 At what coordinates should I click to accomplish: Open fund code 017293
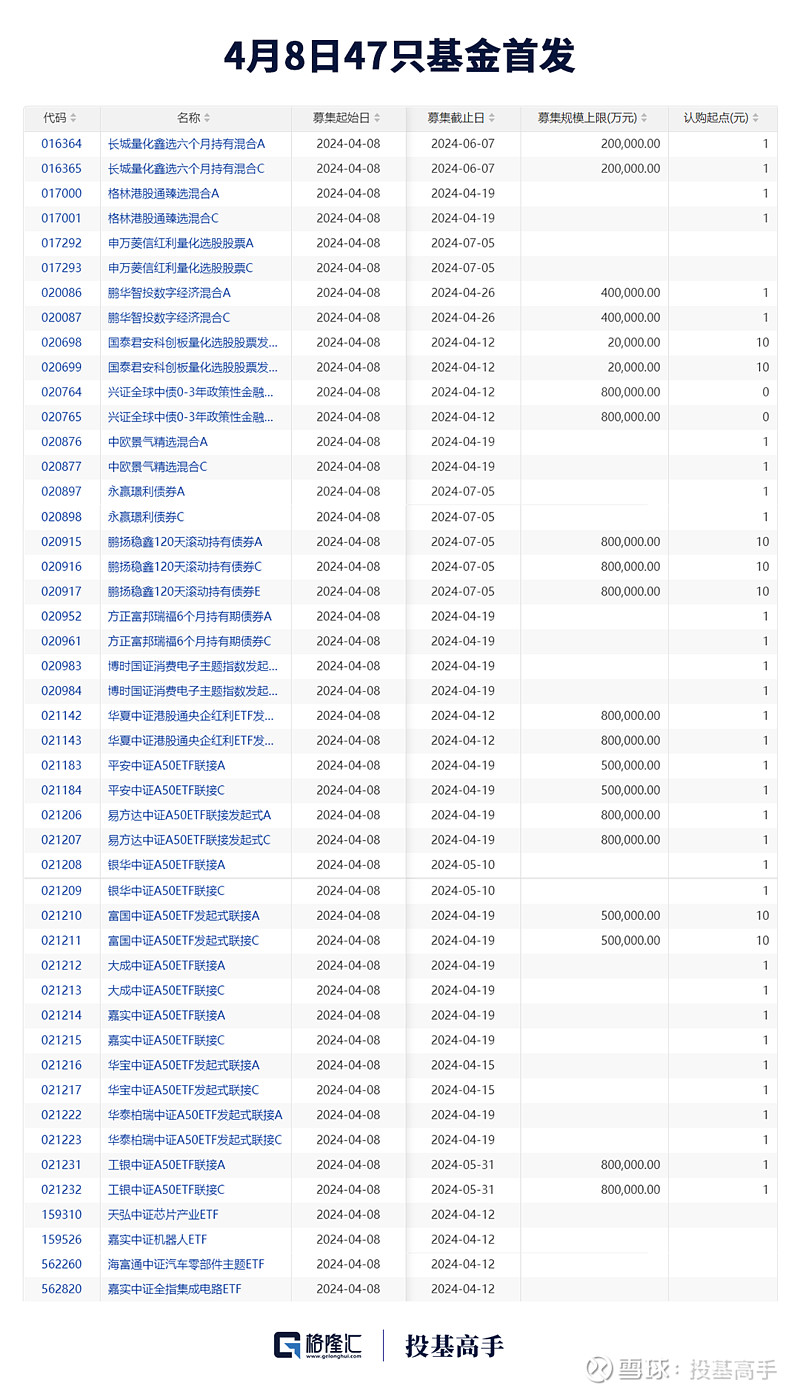[62, 268]
